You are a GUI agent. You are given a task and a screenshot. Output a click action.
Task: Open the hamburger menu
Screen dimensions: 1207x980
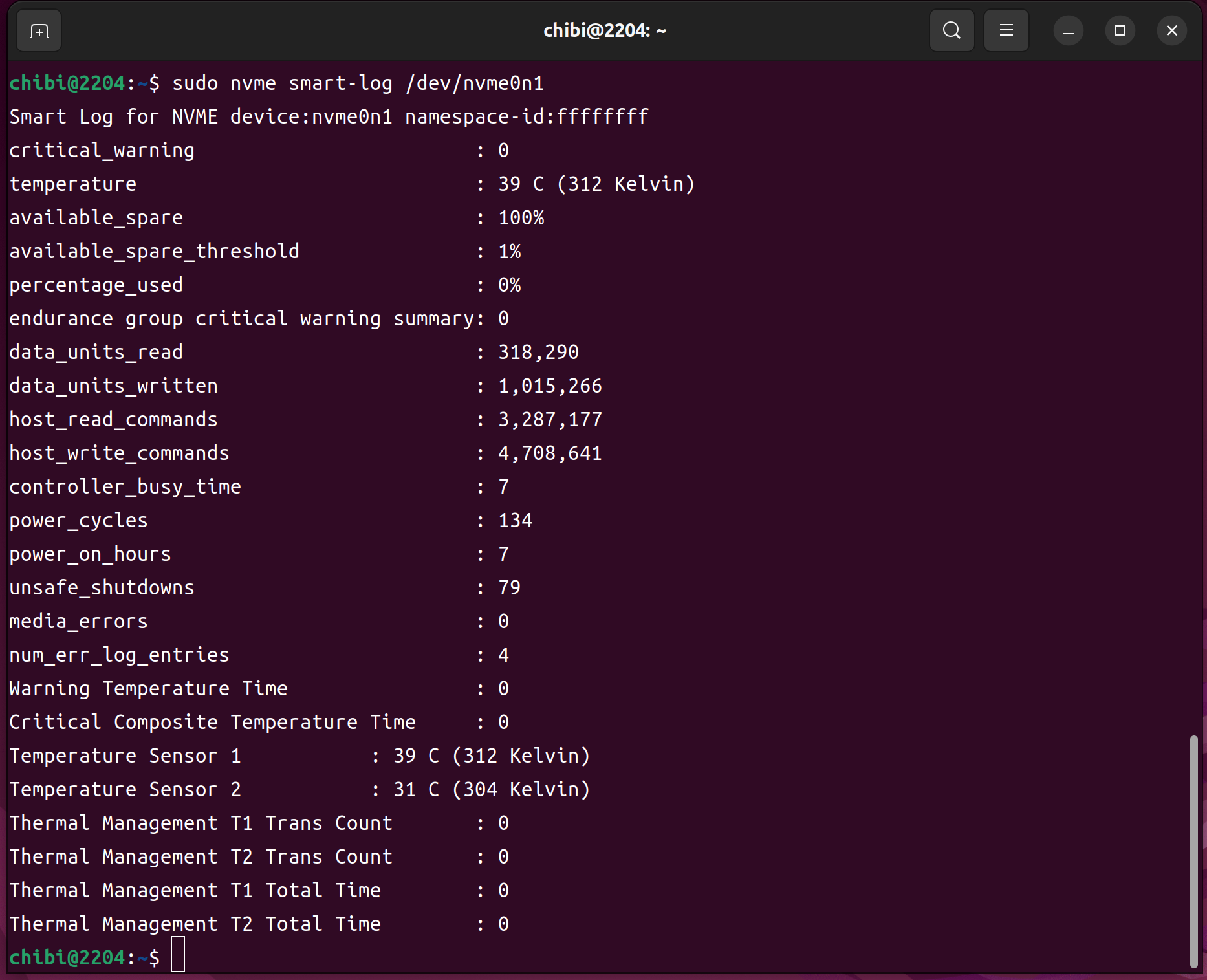pos(1006,30)
